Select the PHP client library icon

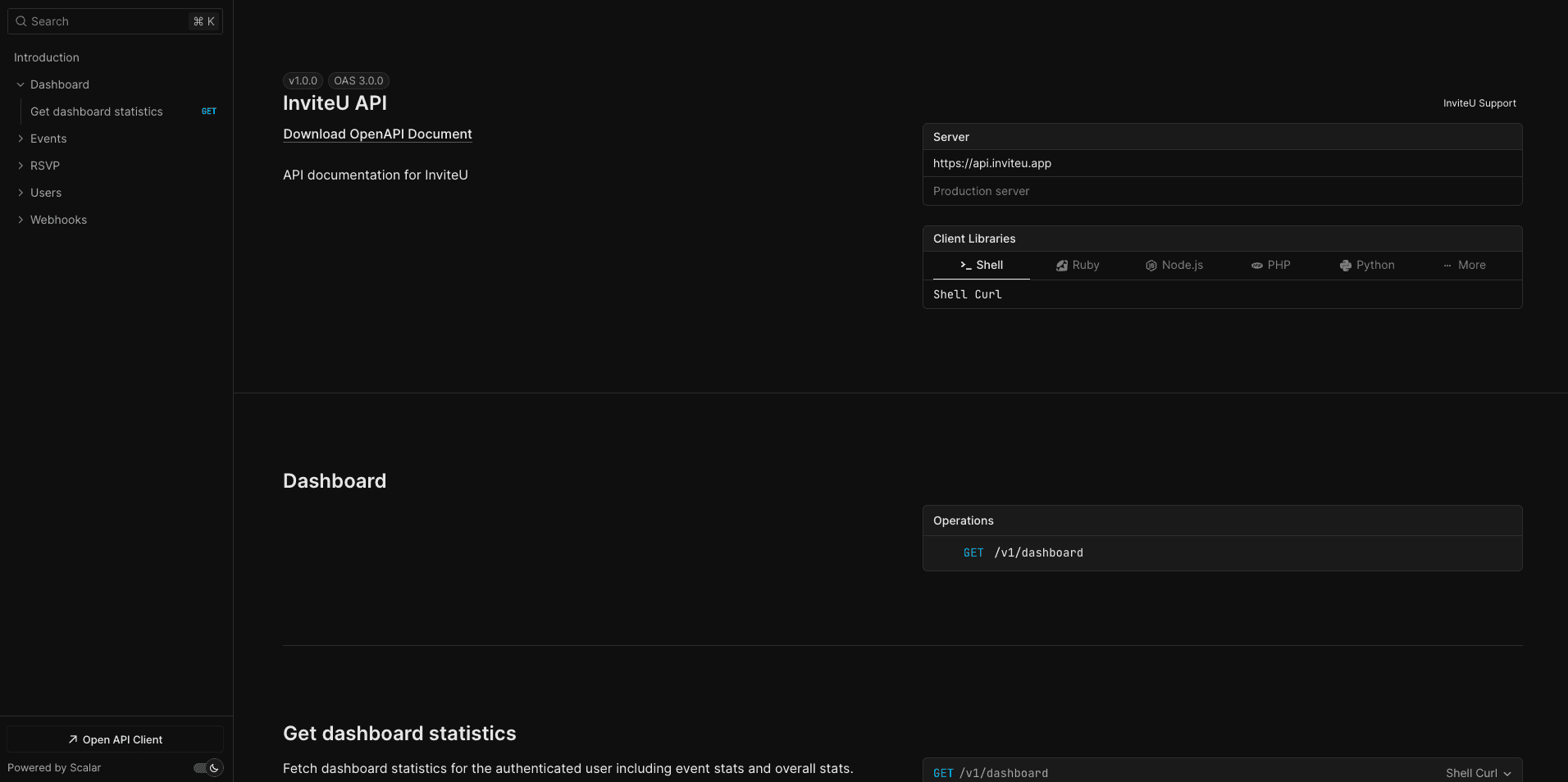click(x=1256, y=266)
